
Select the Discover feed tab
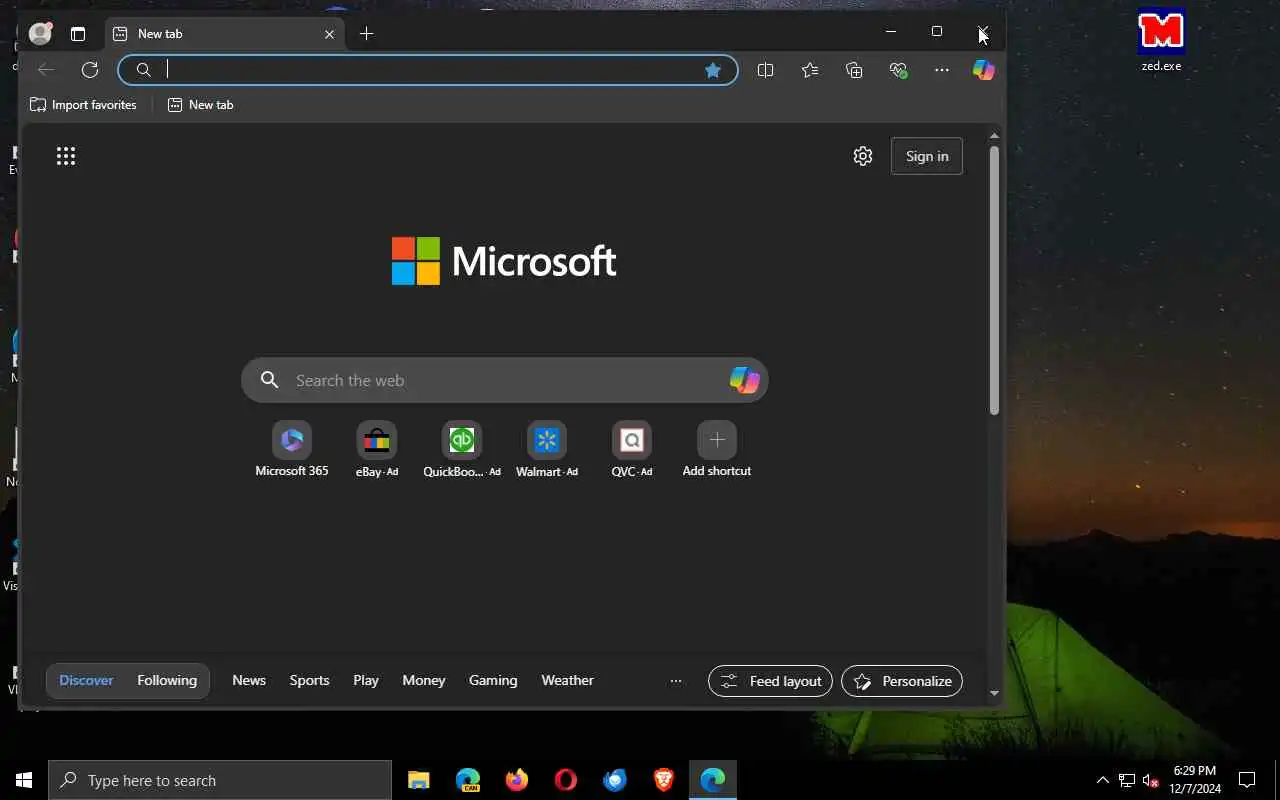tap(86, 680)
